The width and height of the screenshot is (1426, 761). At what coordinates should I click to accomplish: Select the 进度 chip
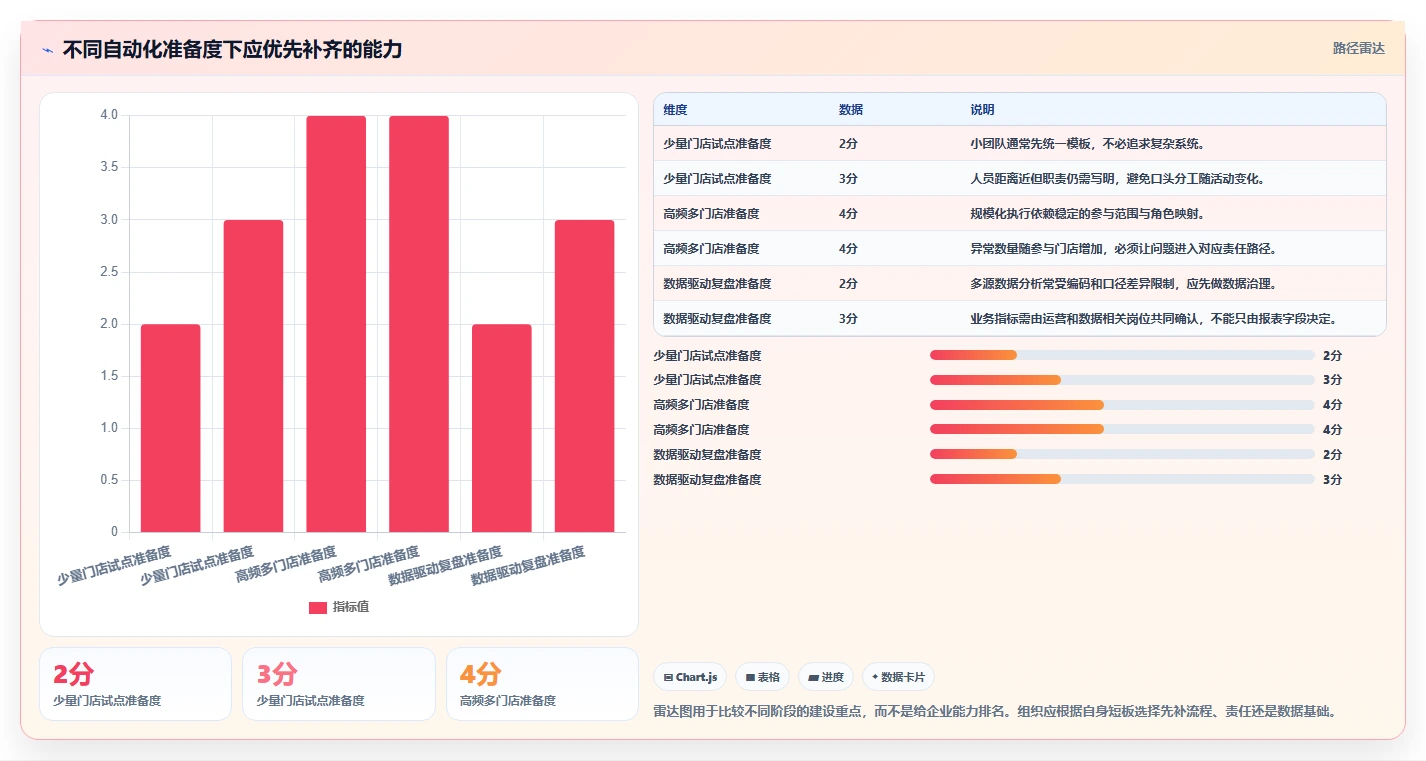[x=826, y=677]
